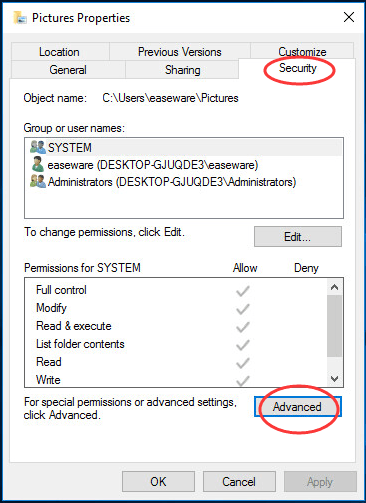The image size is (366, 503).
Task: Click the permissions list scroll down arrow
Action: click(334, 378)
